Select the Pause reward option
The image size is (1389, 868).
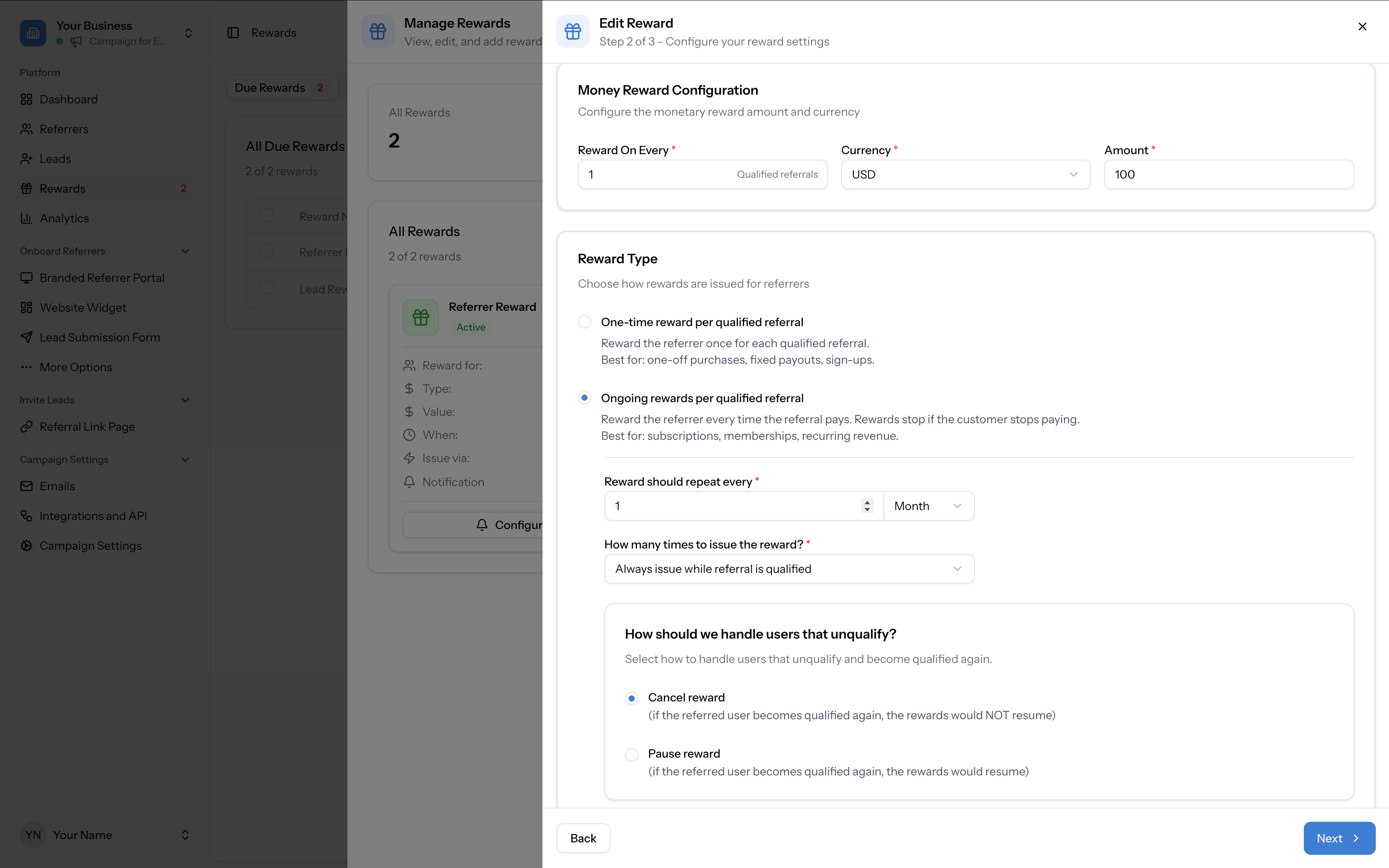point(631,754)
